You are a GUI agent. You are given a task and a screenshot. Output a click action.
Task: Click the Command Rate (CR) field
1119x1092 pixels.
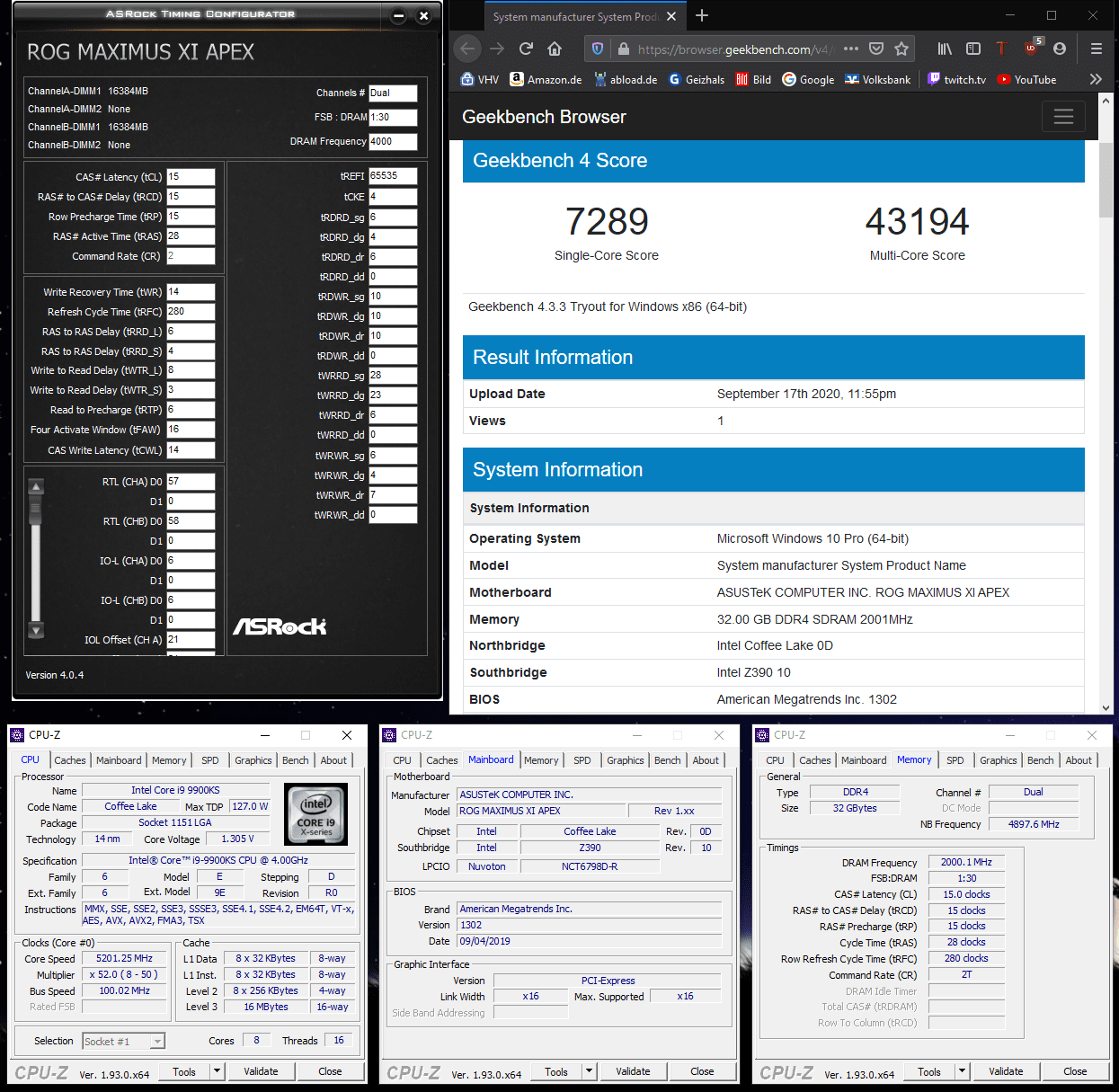point(191,256)
